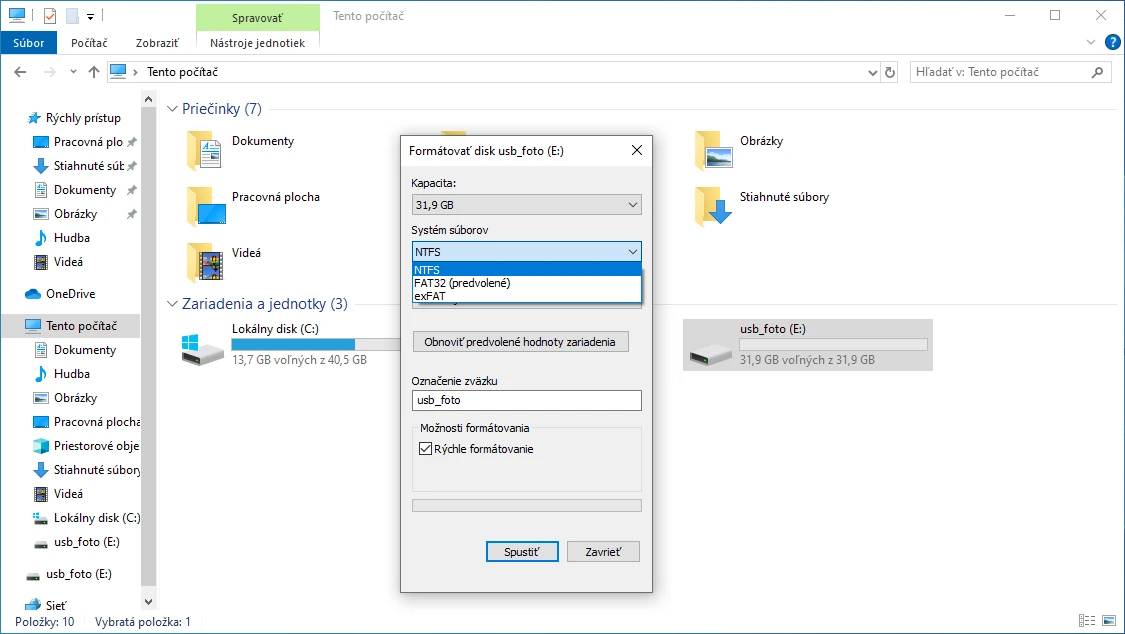Open the Súbor menu
Screen dimensions: 1125x634
[x=29, y=43]
